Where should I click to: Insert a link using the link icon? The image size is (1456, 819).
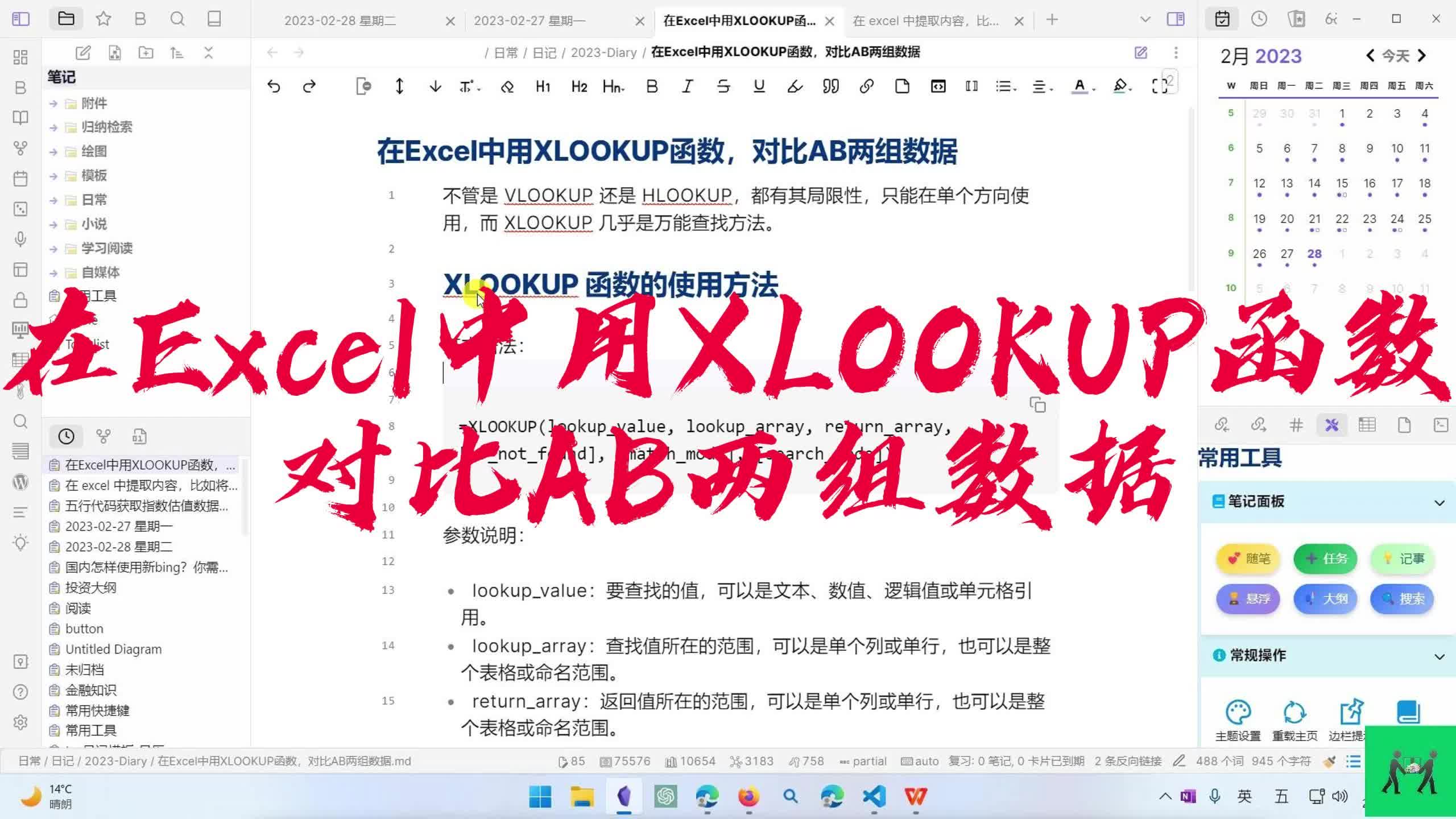click(x=866, y=86)
